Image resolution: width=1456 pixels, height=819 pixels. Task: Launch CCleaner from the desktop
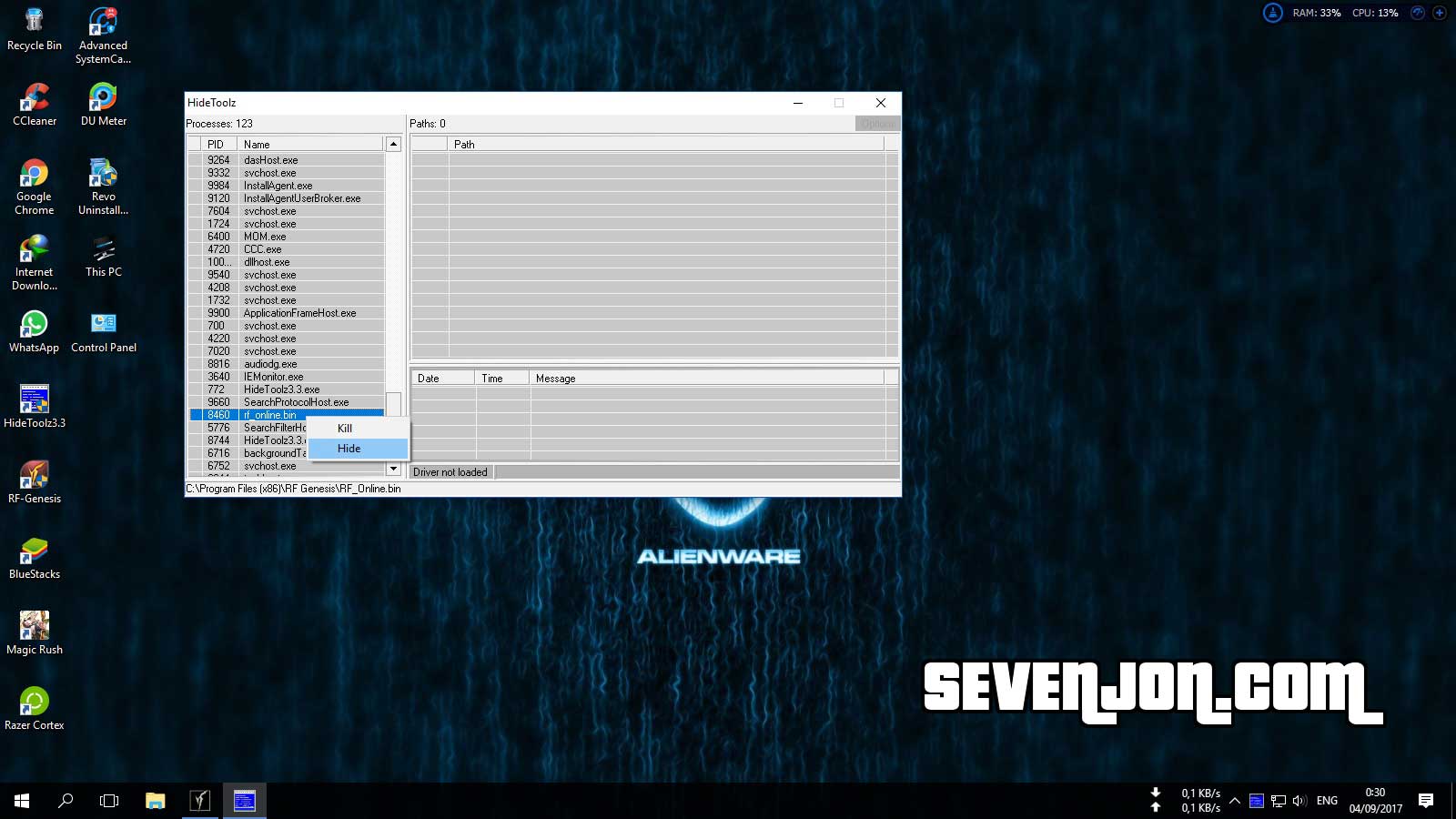click(35, 105)
